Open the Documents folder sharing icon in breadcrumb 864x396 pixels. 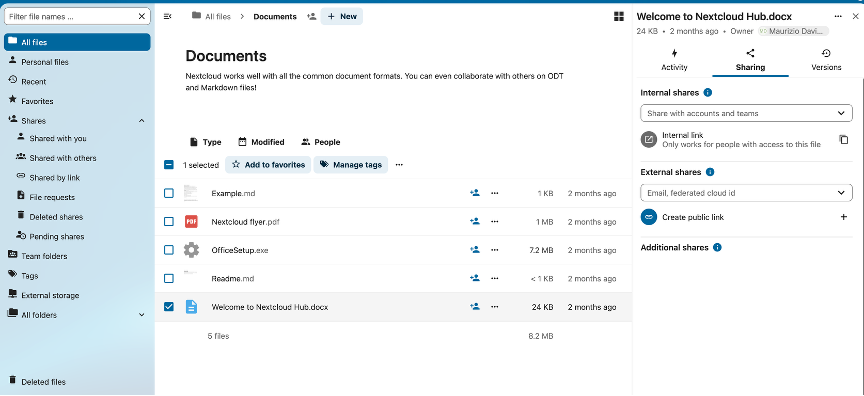[311, 17]
